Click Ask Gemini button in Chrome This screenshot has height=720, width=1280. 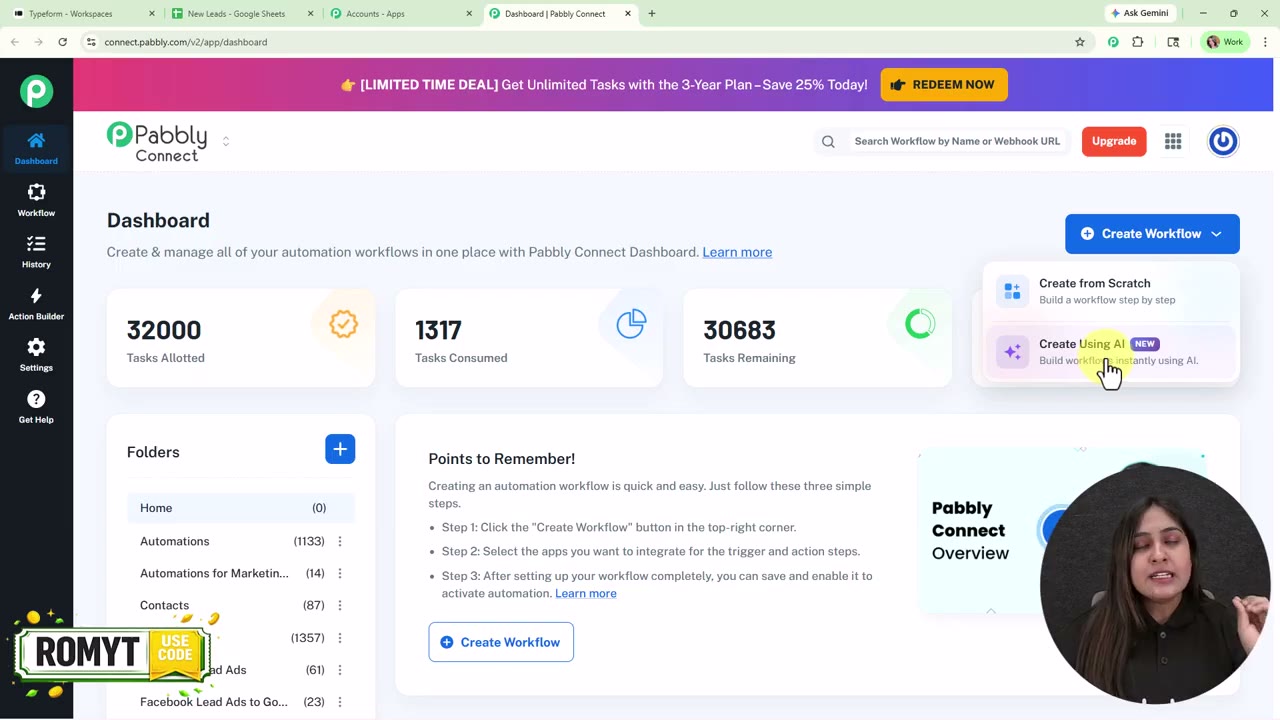(1139, 14)
